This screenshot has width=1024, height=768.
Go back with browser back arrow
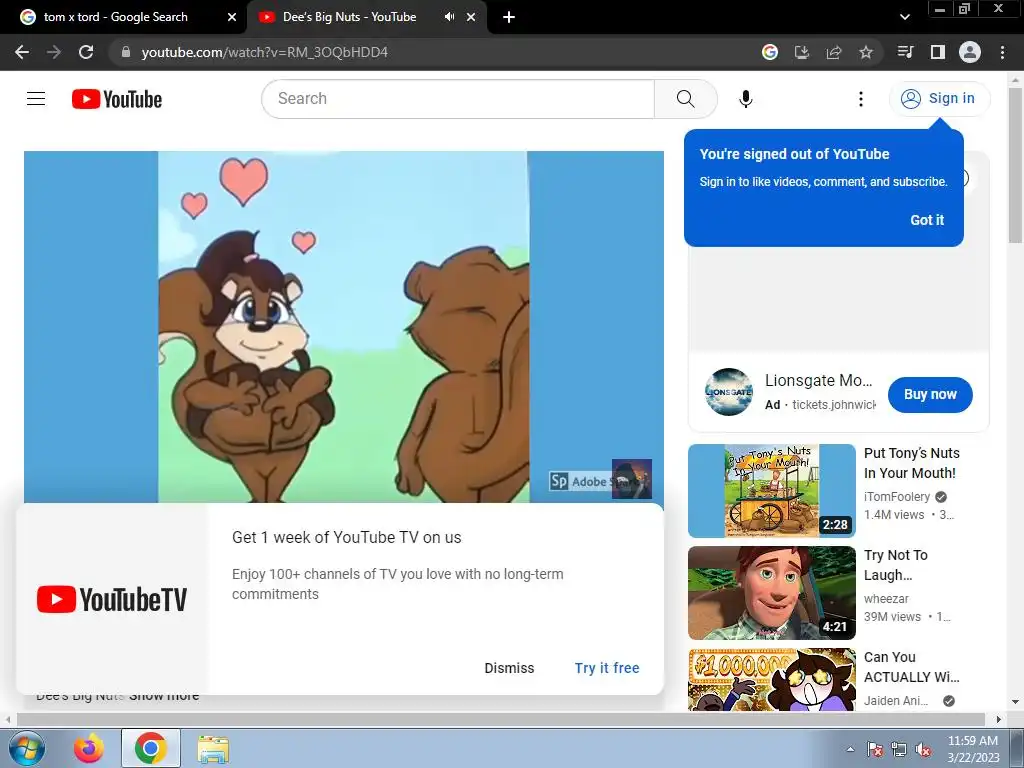pos(22,52)
